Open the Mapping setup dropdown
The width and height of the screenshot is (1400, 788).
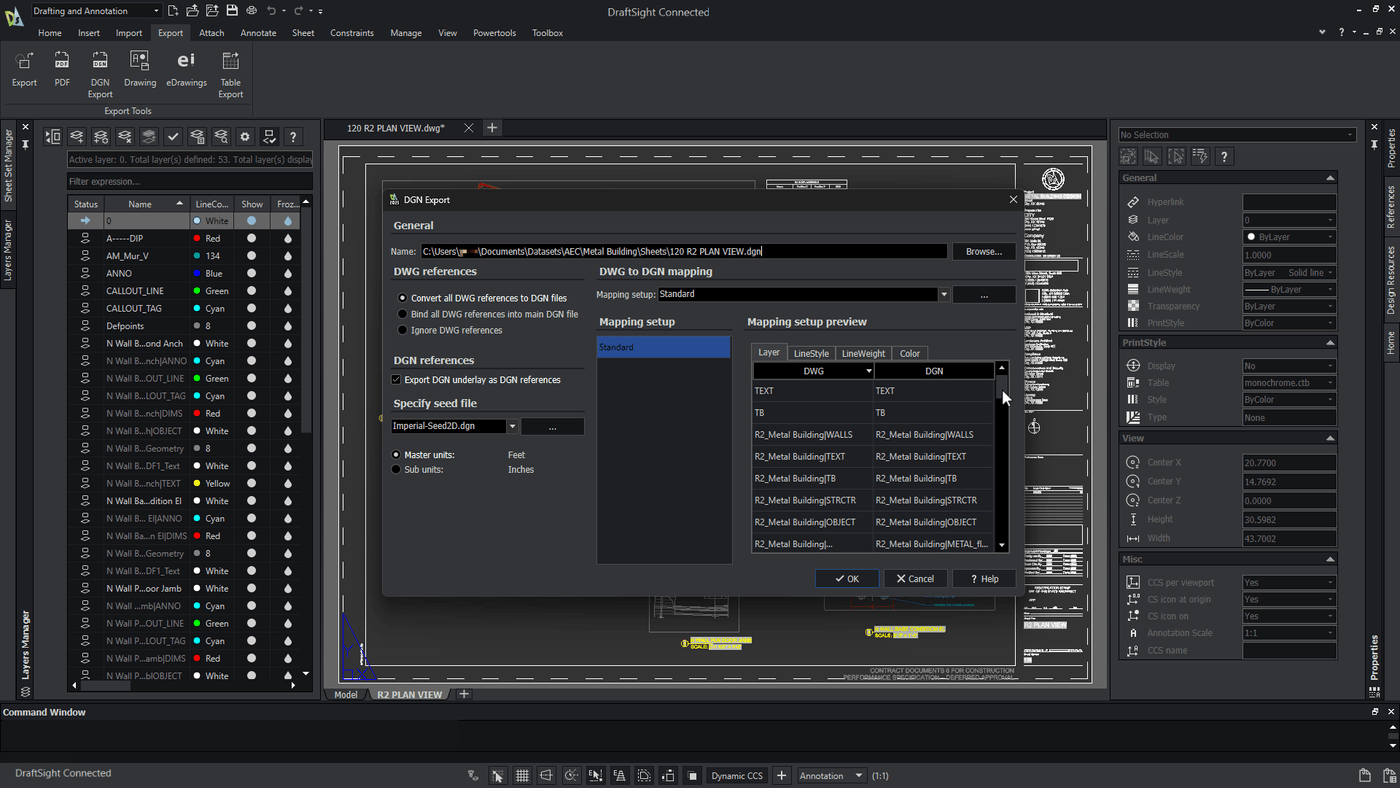point(943,294)
